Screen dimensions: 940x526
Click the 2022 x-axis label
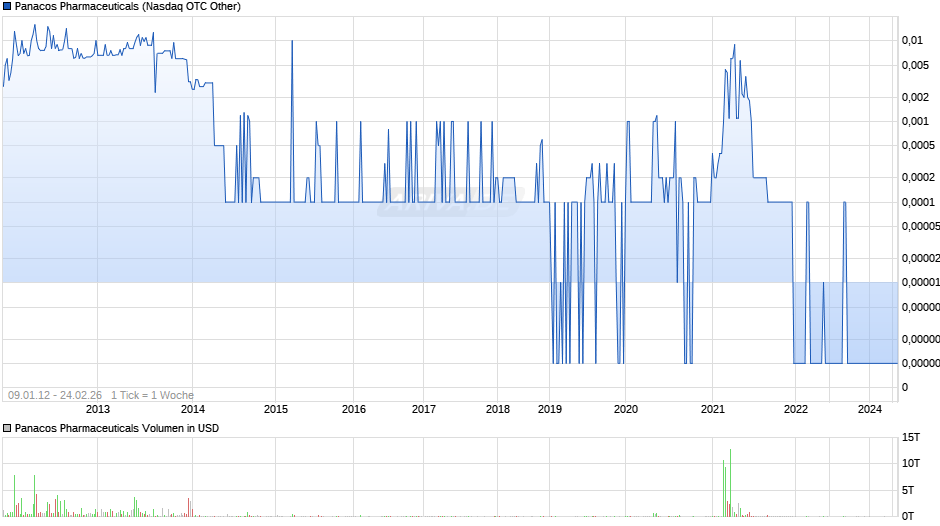pos(796,409)
